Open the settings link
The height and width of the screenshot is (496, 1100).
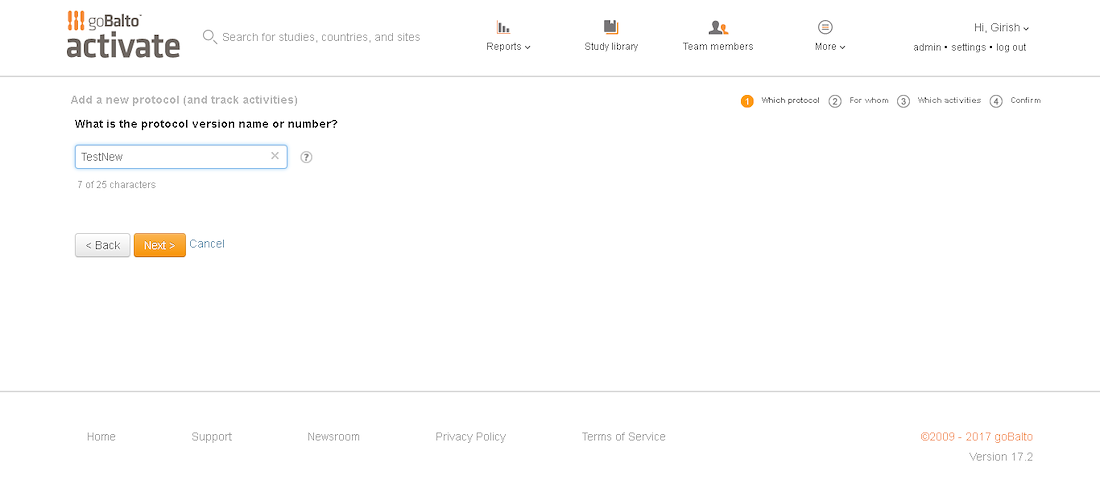968,48
